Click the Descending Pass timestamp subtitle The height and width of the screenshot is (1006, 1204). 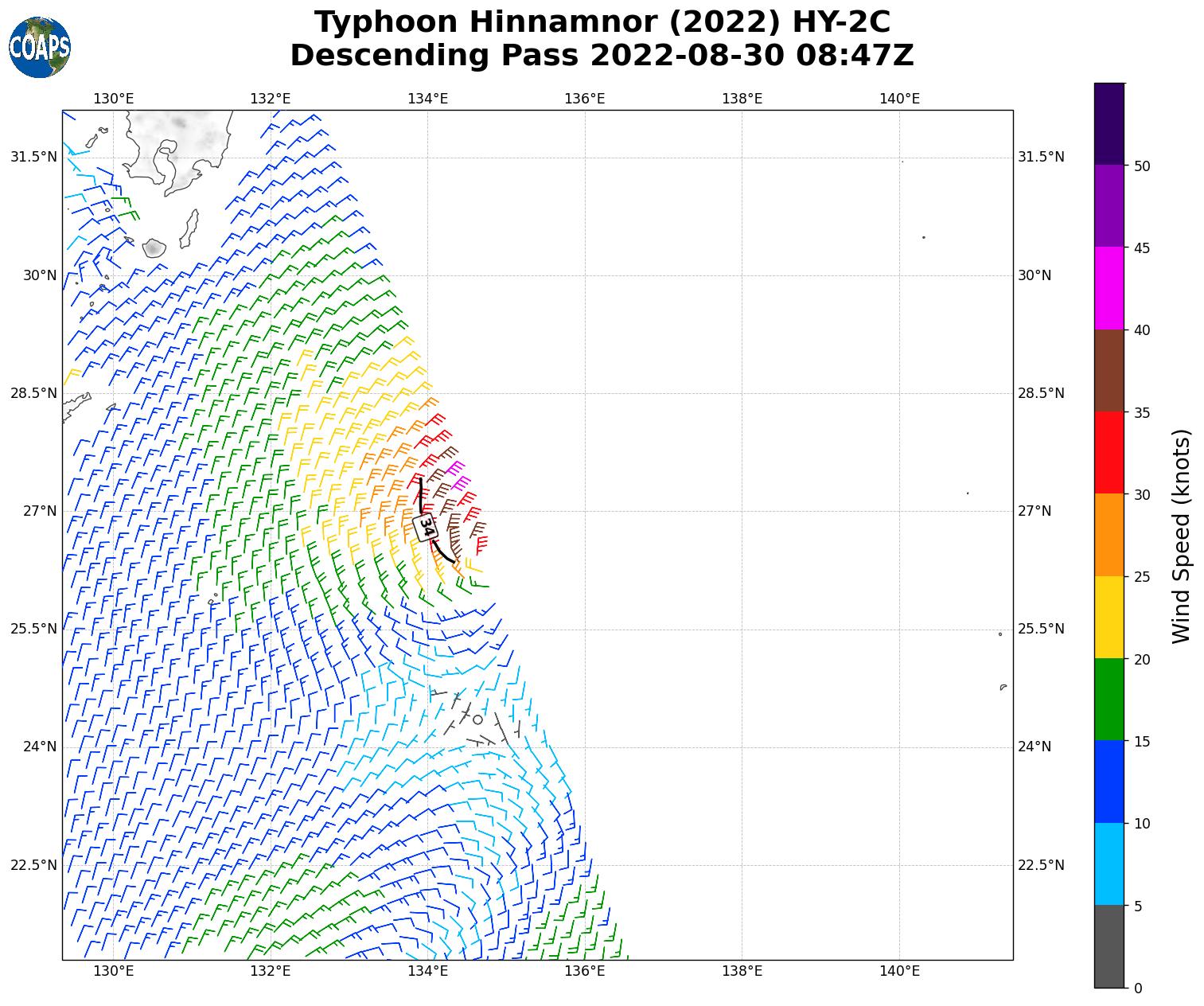pyautogui.click(x=602, y=56)
